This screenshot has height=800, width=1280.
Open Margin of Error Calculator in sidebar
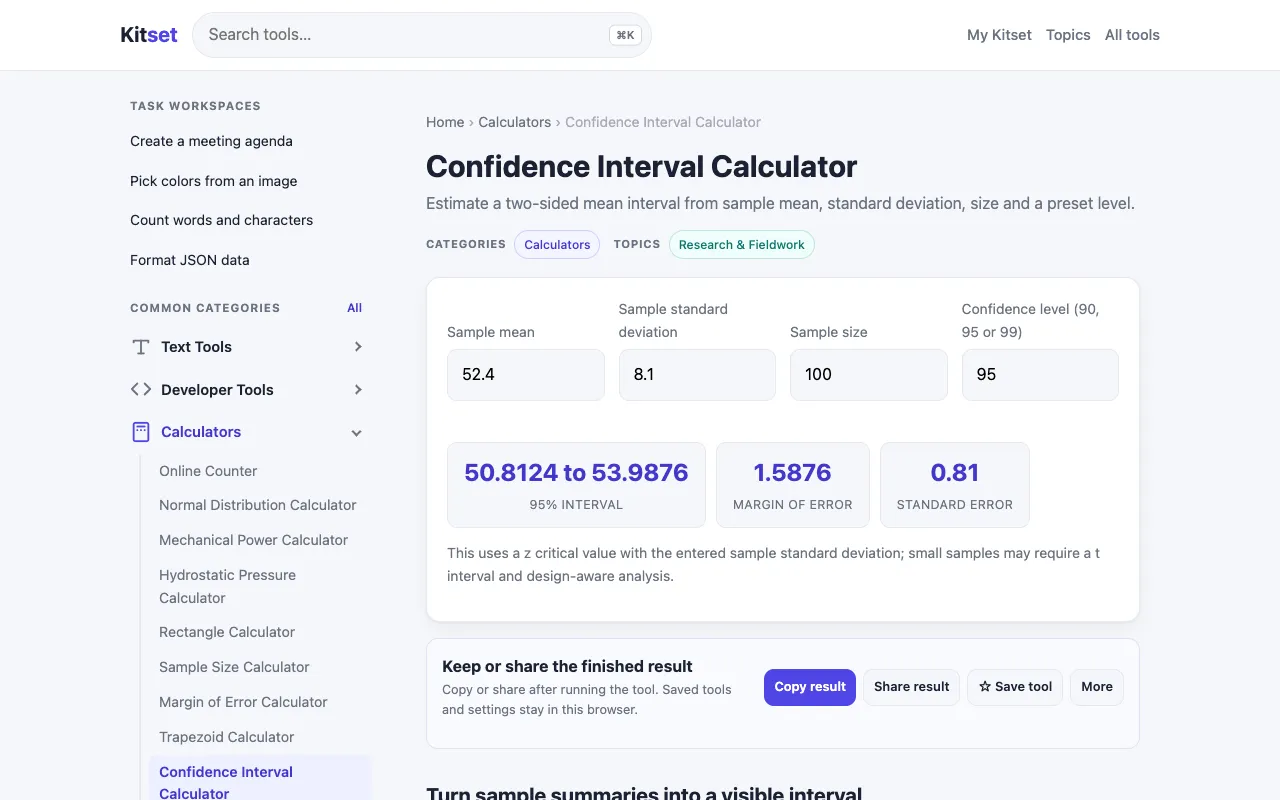(243, 702)
